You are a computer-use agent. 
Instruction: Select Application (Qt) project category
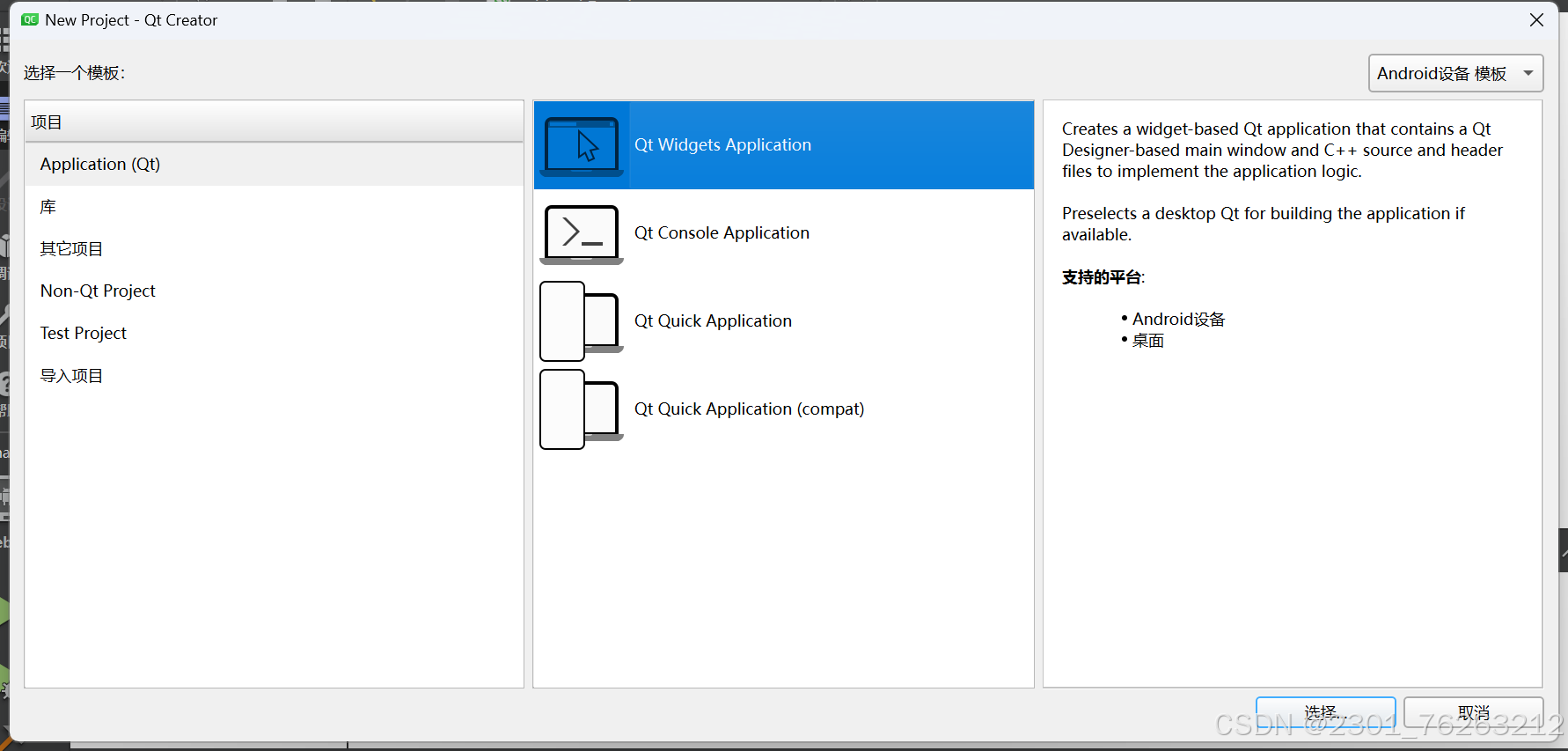pos(275,165)
